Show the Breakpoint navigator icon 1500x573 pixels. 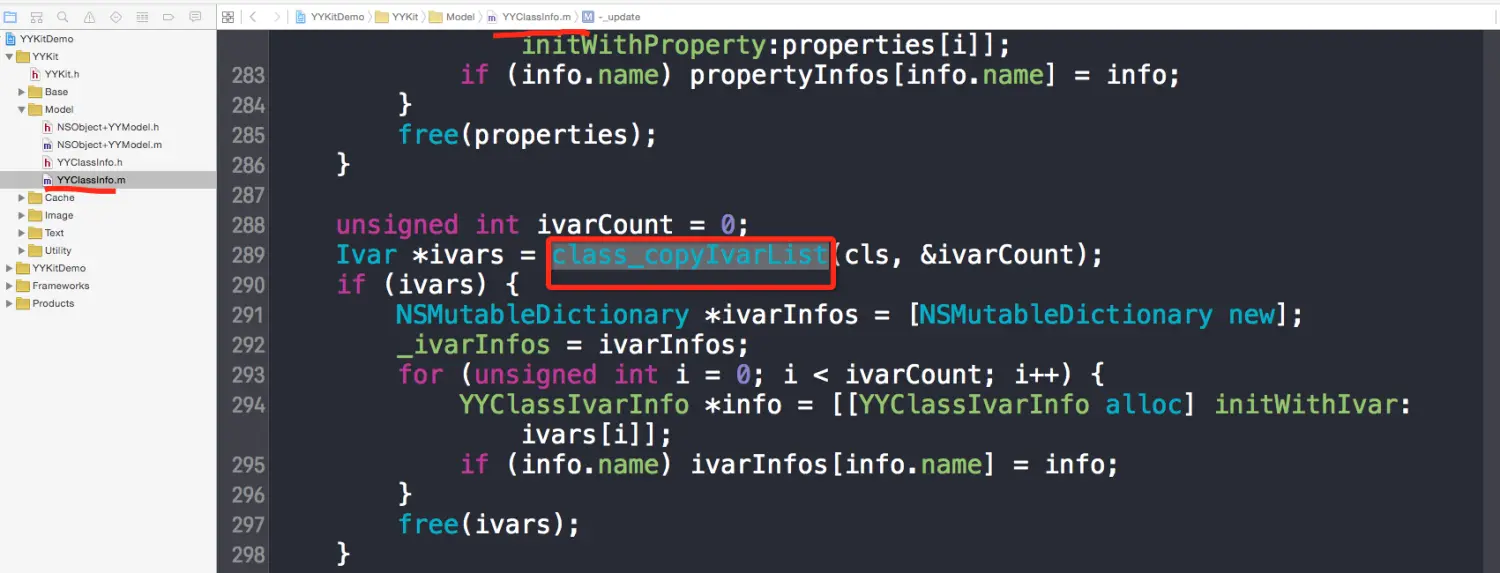click(168, 17)
